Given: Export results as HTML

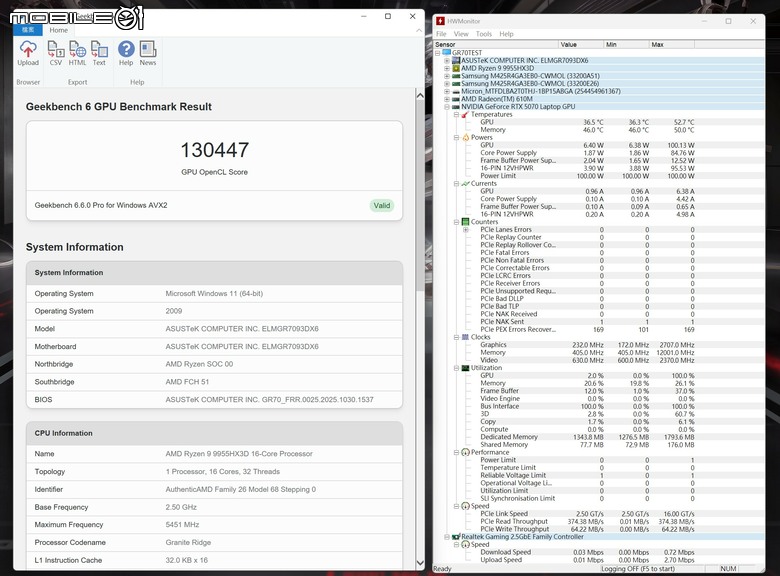Looking at the screenshot, I should click(x=77, y=54).
